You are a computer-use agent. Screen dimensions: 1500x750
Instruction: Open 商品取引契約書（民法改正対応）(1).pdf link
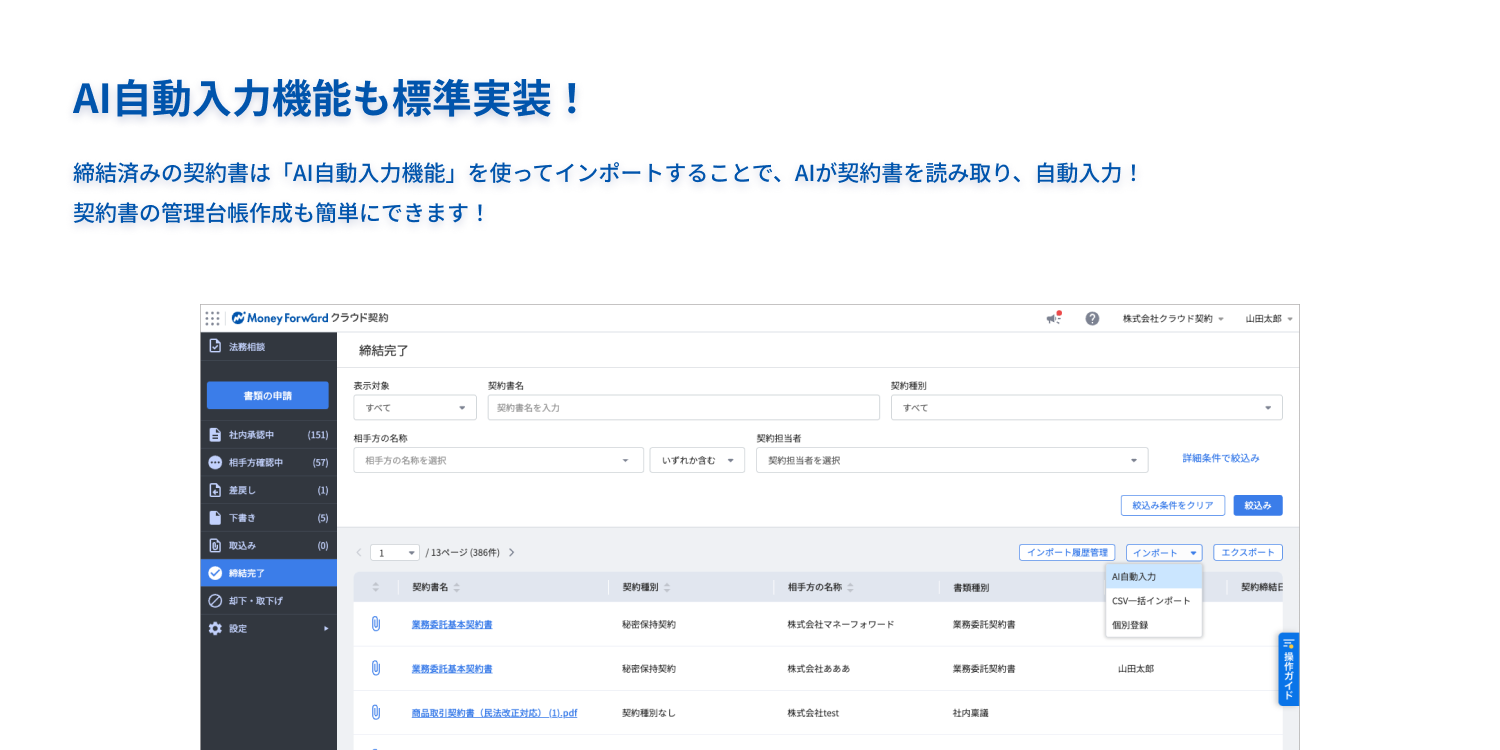pos(495,713)
